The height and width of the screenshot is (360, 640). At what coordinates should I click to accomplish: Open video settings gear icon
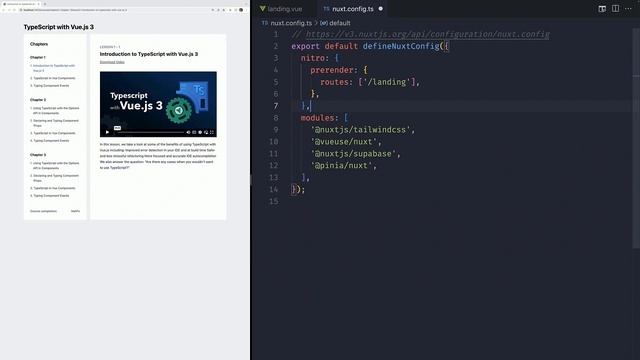(x=200, y=132)
